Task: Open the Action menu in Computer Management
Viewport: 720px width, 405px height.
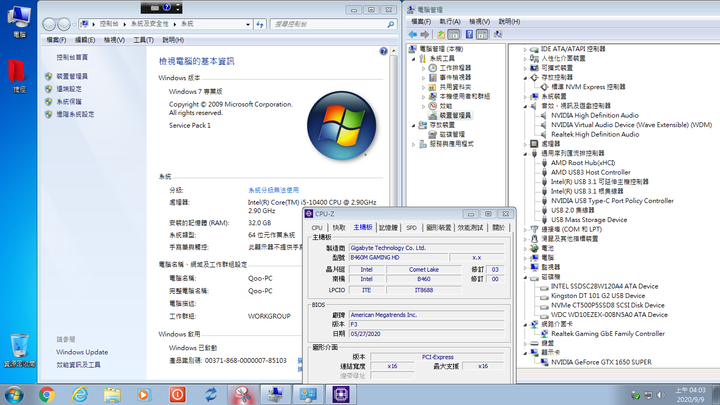Action: [x=450, y=22]
